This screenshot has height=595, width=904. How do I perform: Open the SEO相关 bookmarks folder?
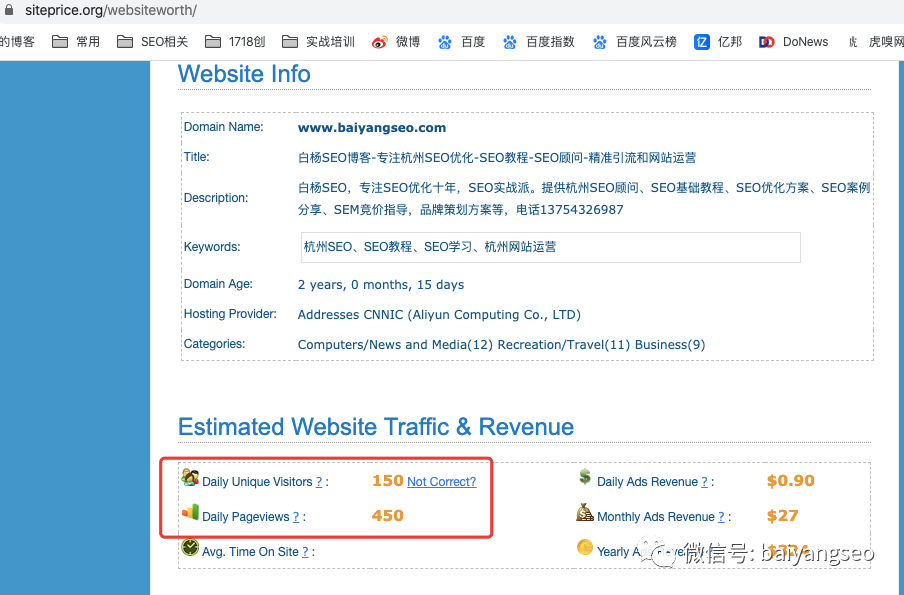pyautogui.click(x=152, y=42)
